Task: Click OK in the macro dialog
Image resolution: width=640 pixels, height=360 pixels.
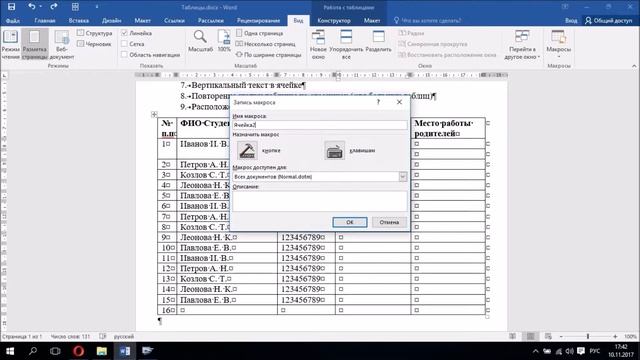Action: pyautogui.click(x=350, y=222)
